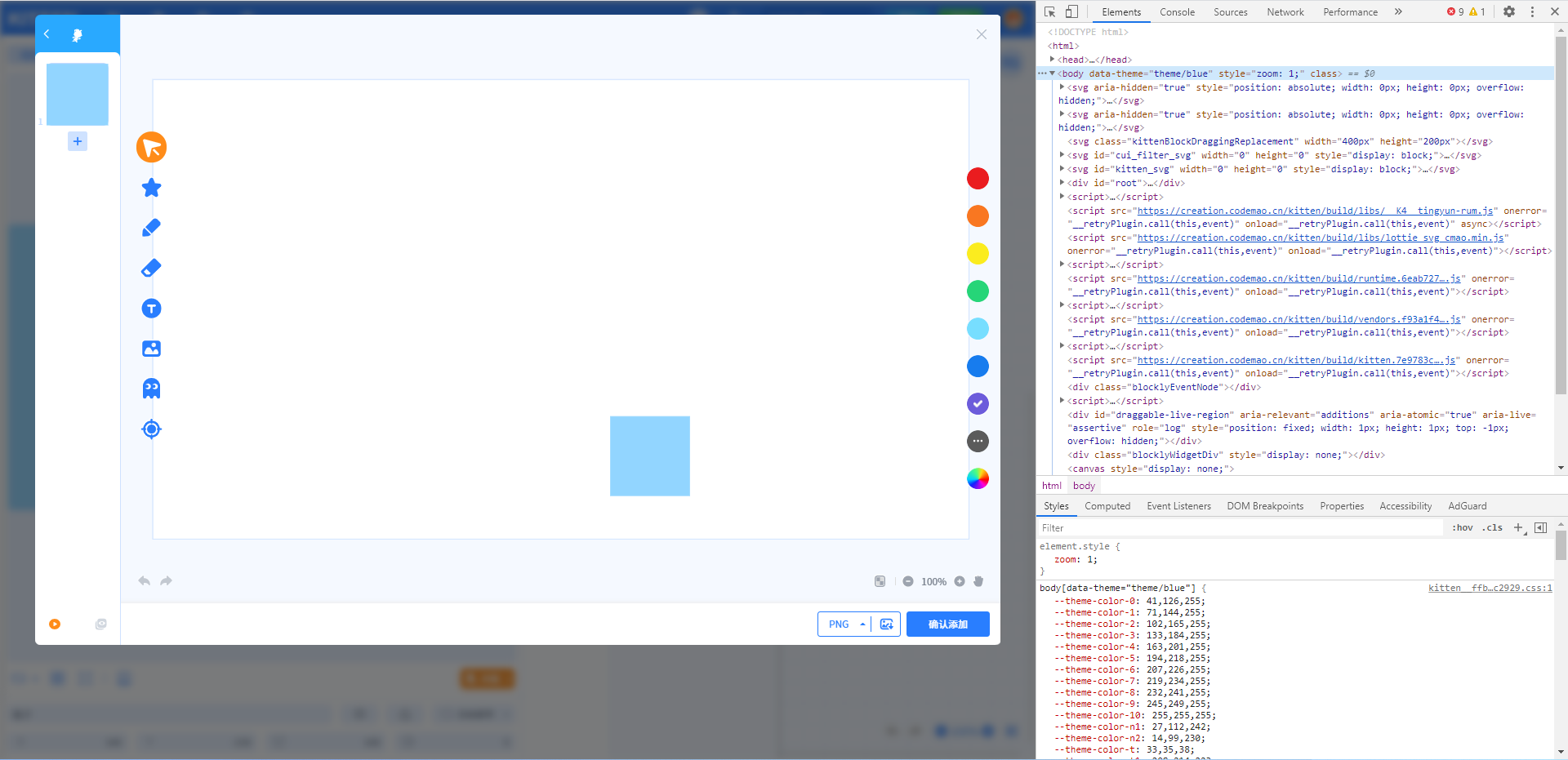The height and width of the screenshot is (760, 1568).
Task: Toggle the checkered background icon
Action: (880, 581)
